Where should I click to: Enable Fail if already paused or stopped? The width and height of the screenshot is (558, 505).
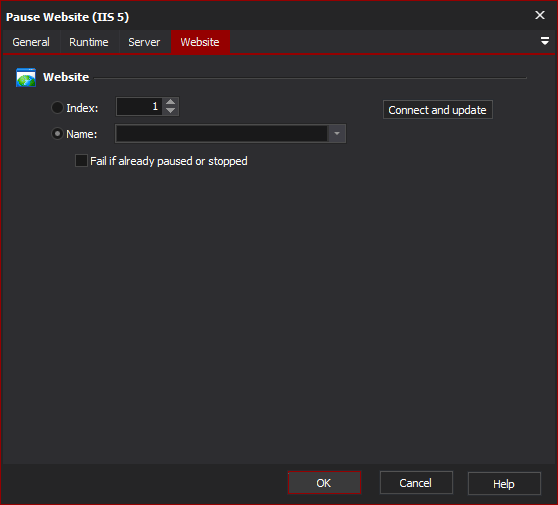point(81,161)
